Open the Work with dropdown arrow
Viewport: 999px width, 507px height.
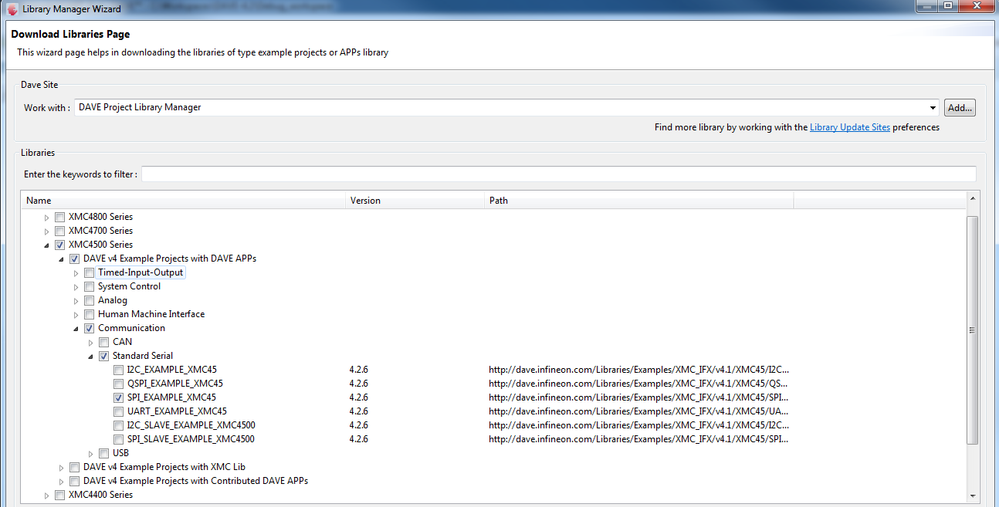(933, 108)
